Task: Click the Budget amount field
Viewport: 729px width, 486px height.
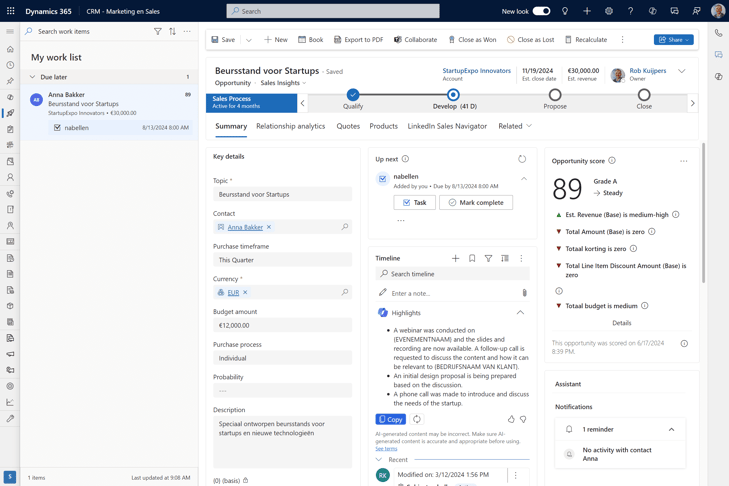Action: coord(282,325)
